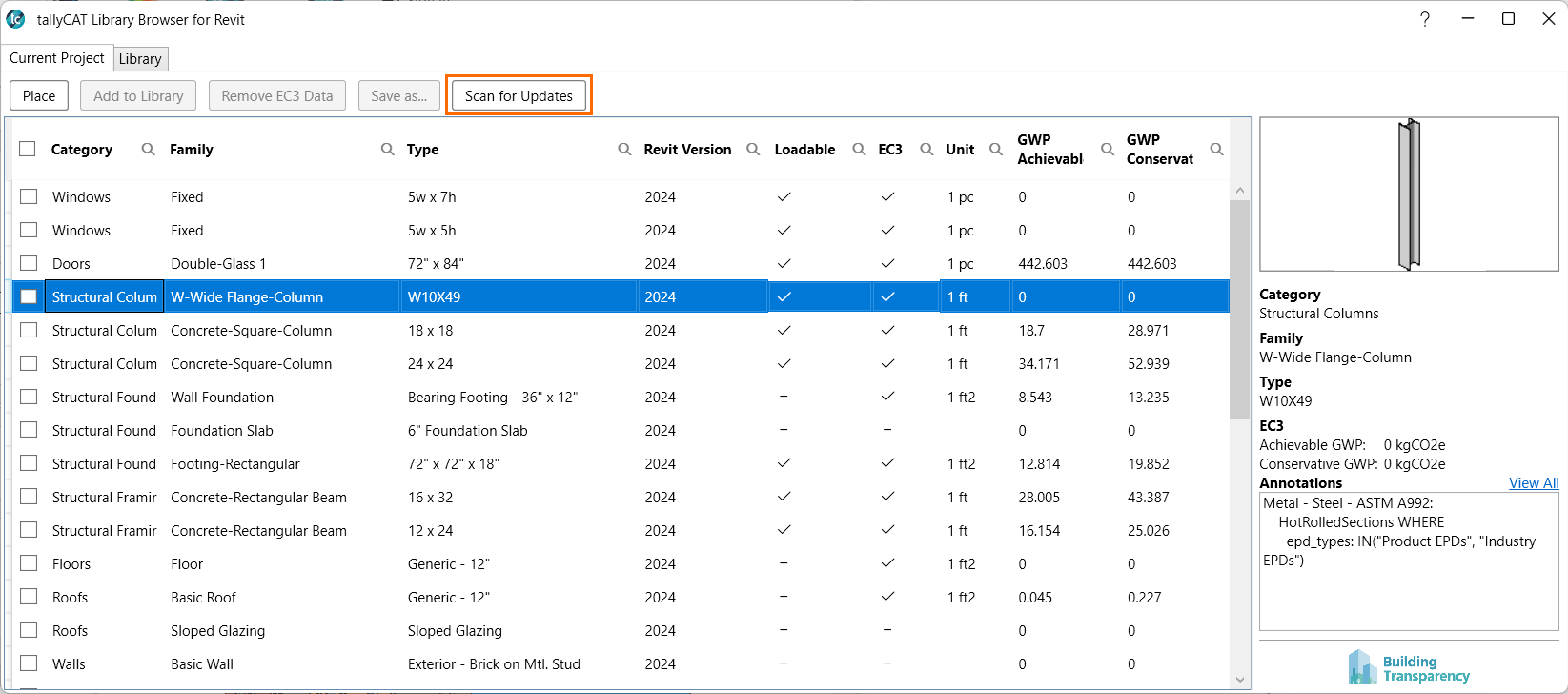Click the search icon in Type column
Screen dimensions: 1568x694
(624, 149)
